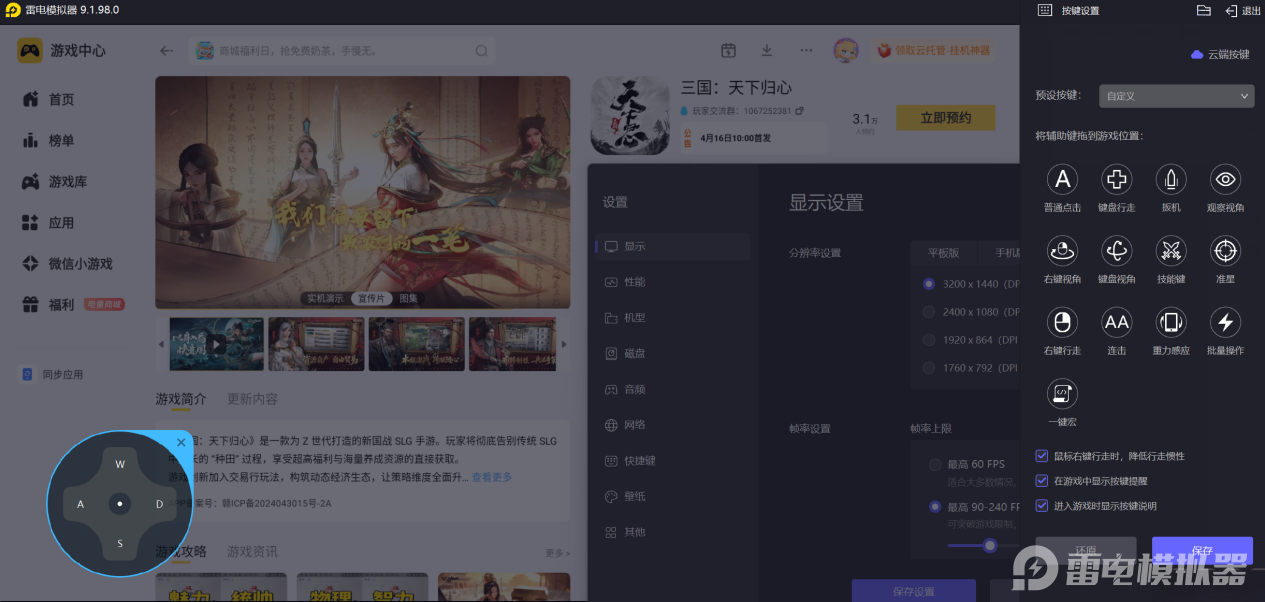Select the 扳机 trigger key icon
Image resolution: width=1265 pixels, height=602 pixels.
pyautogui.click(x=1171, y=180)
